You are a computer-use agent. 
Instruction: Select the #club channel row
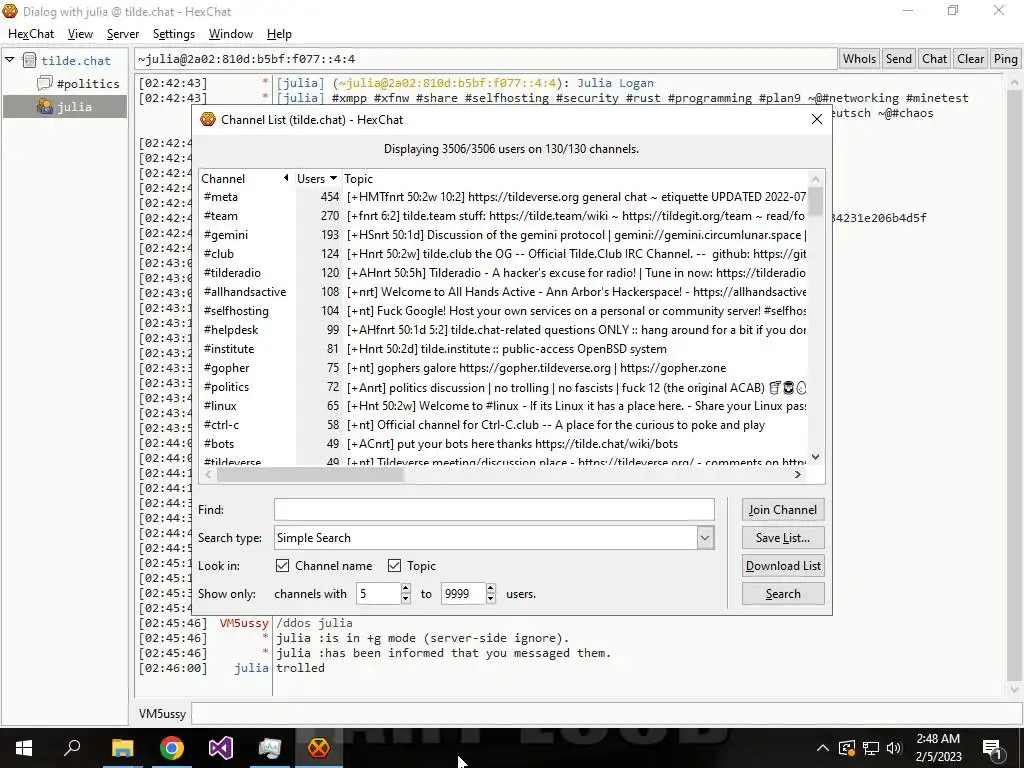tap(504, 253)
